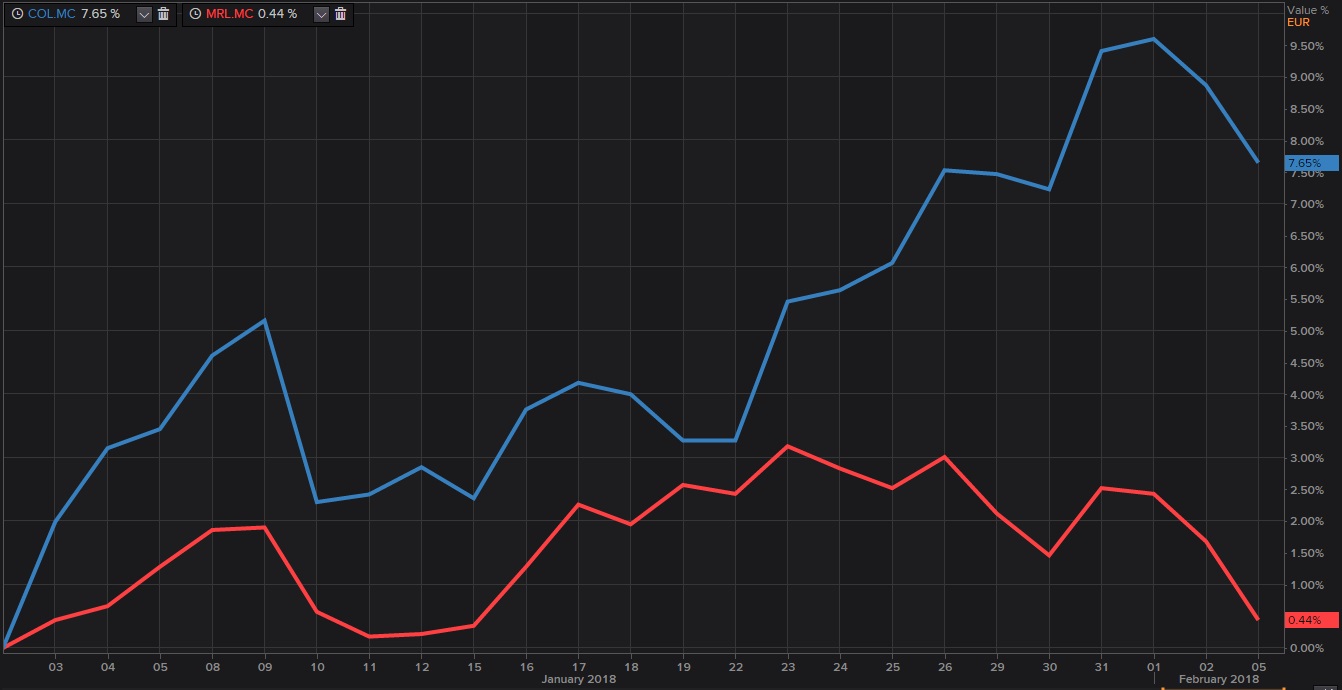Click the February 2018 month label
Viewport: 1342px width, 690px height.
(x=1219, y=679)
